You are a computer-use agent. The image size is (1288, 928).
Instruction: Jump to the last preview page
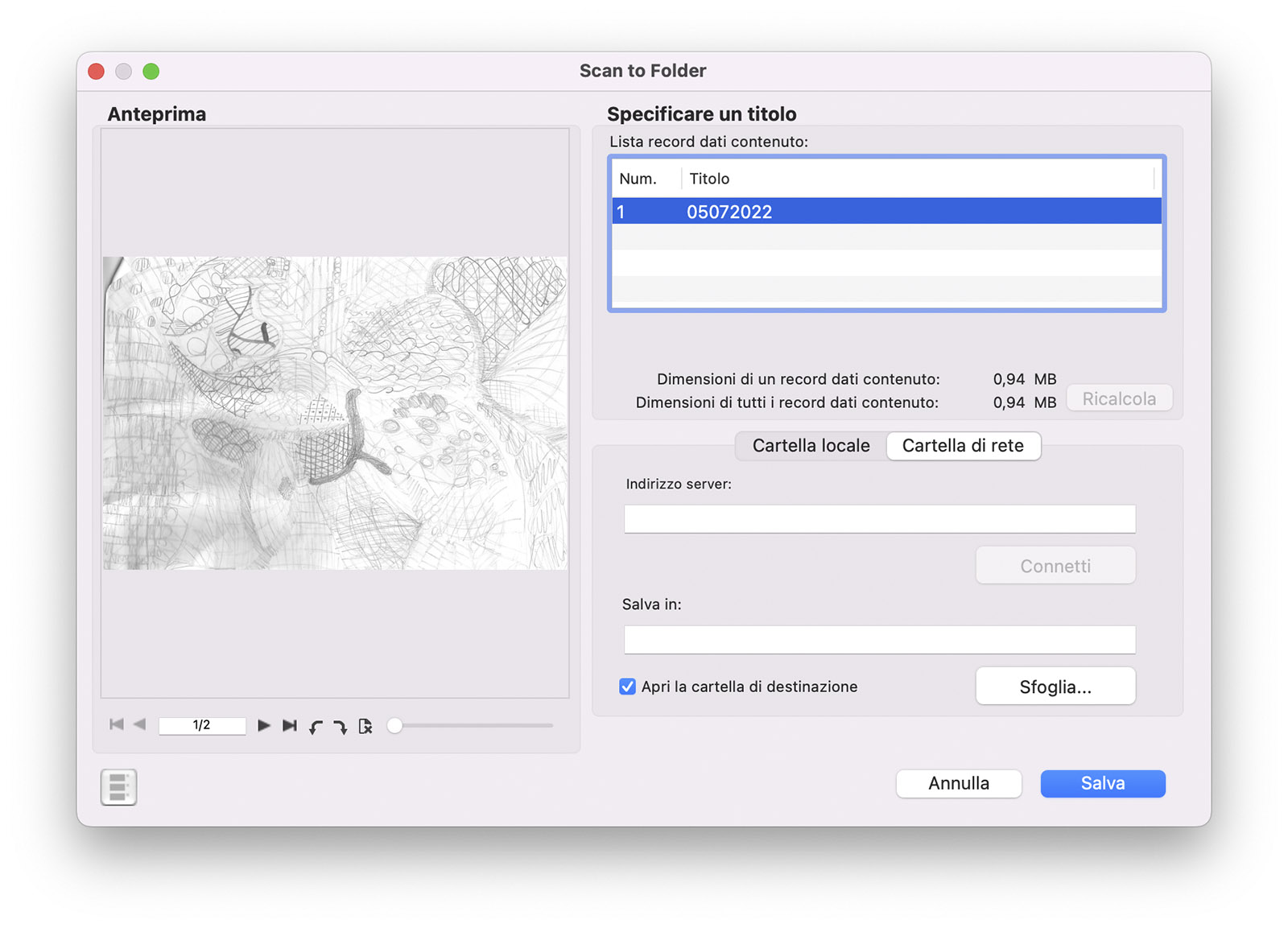[290, 725]
